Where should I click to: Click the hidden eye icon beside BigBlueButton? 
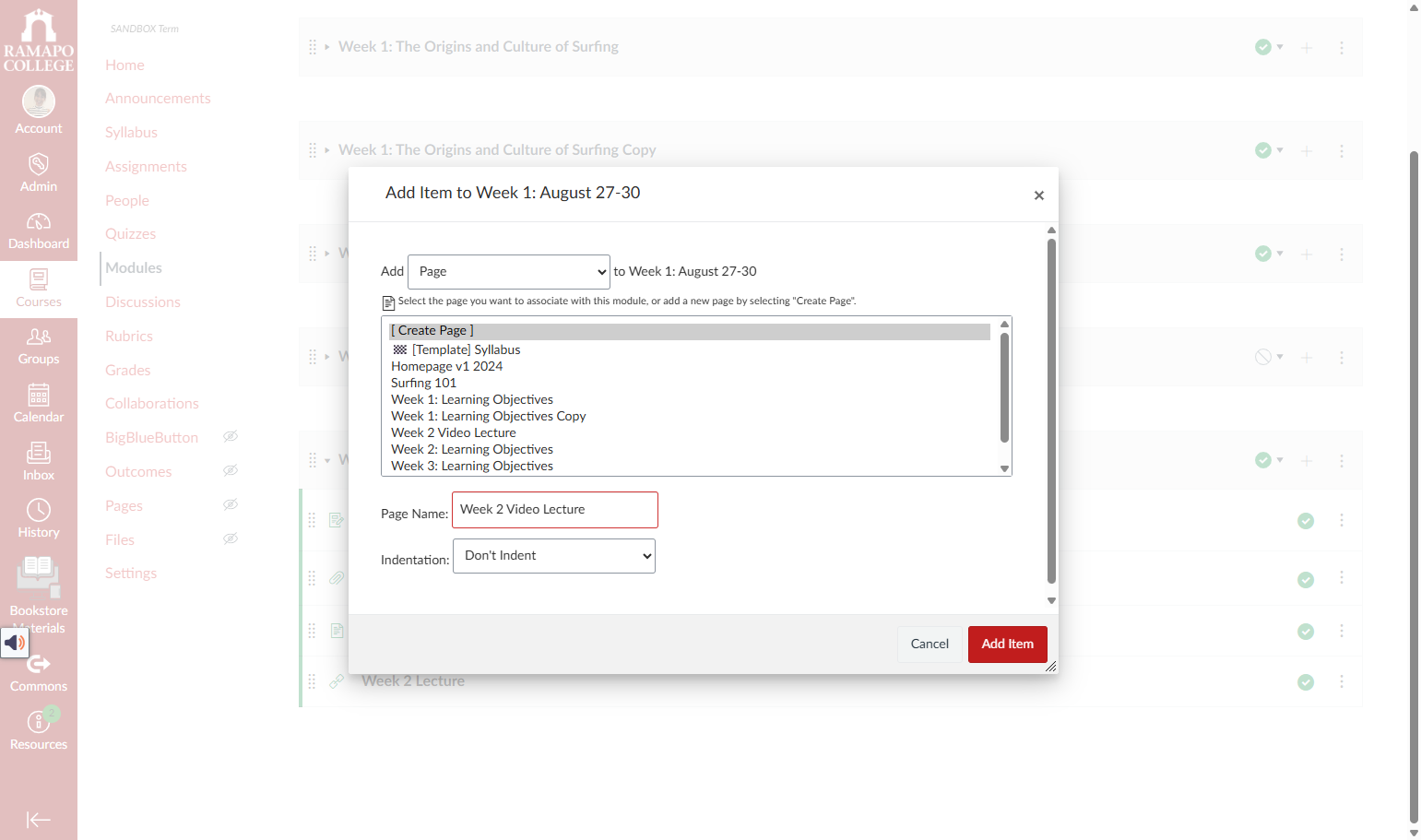[231, 436]
